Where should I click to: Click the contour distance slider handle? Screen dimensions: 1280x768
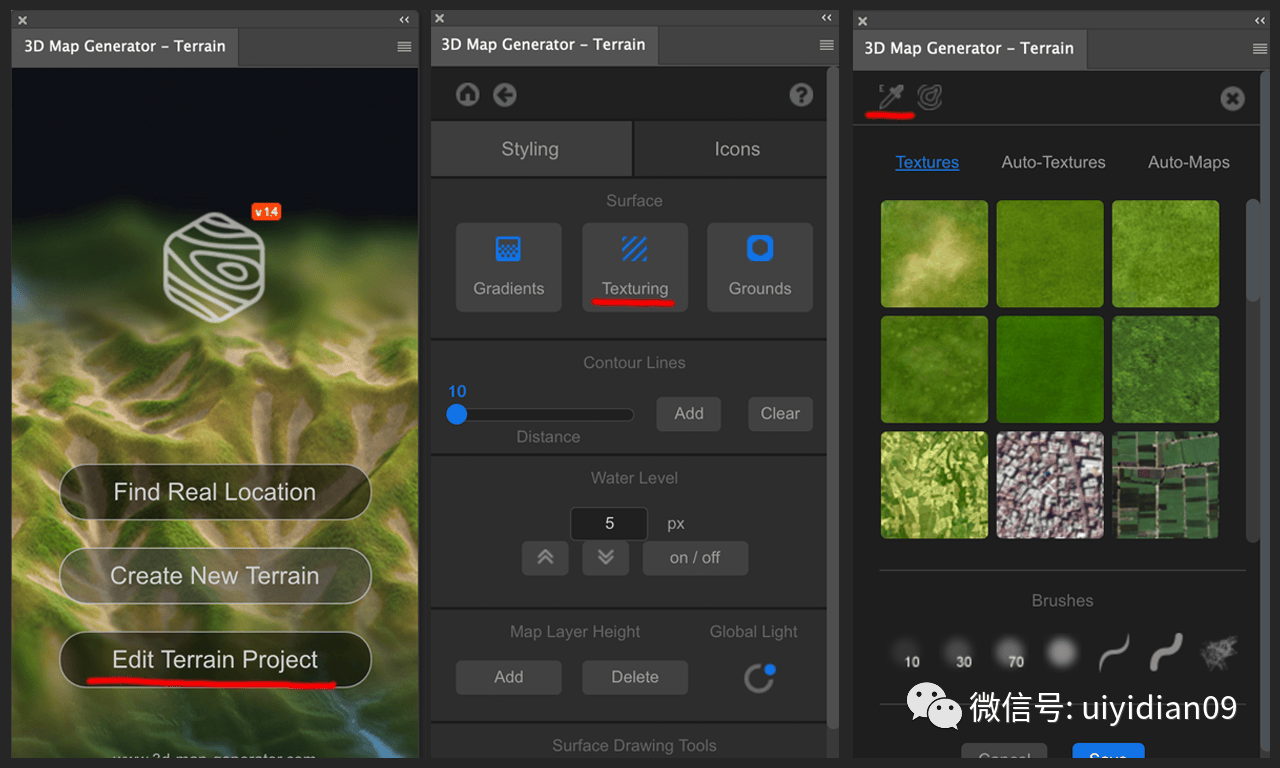(x=457, y=414)
